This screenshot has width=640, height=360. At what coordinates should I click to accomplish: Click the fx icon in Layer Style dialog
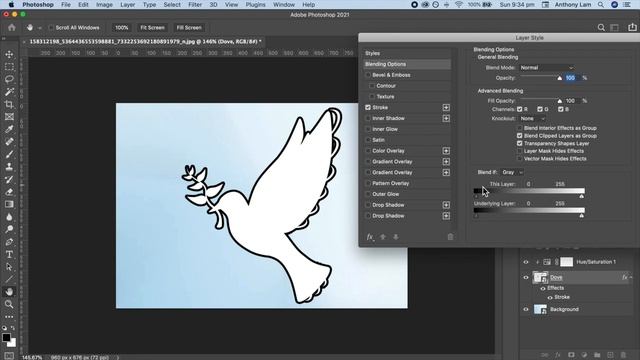click(370, 237)
